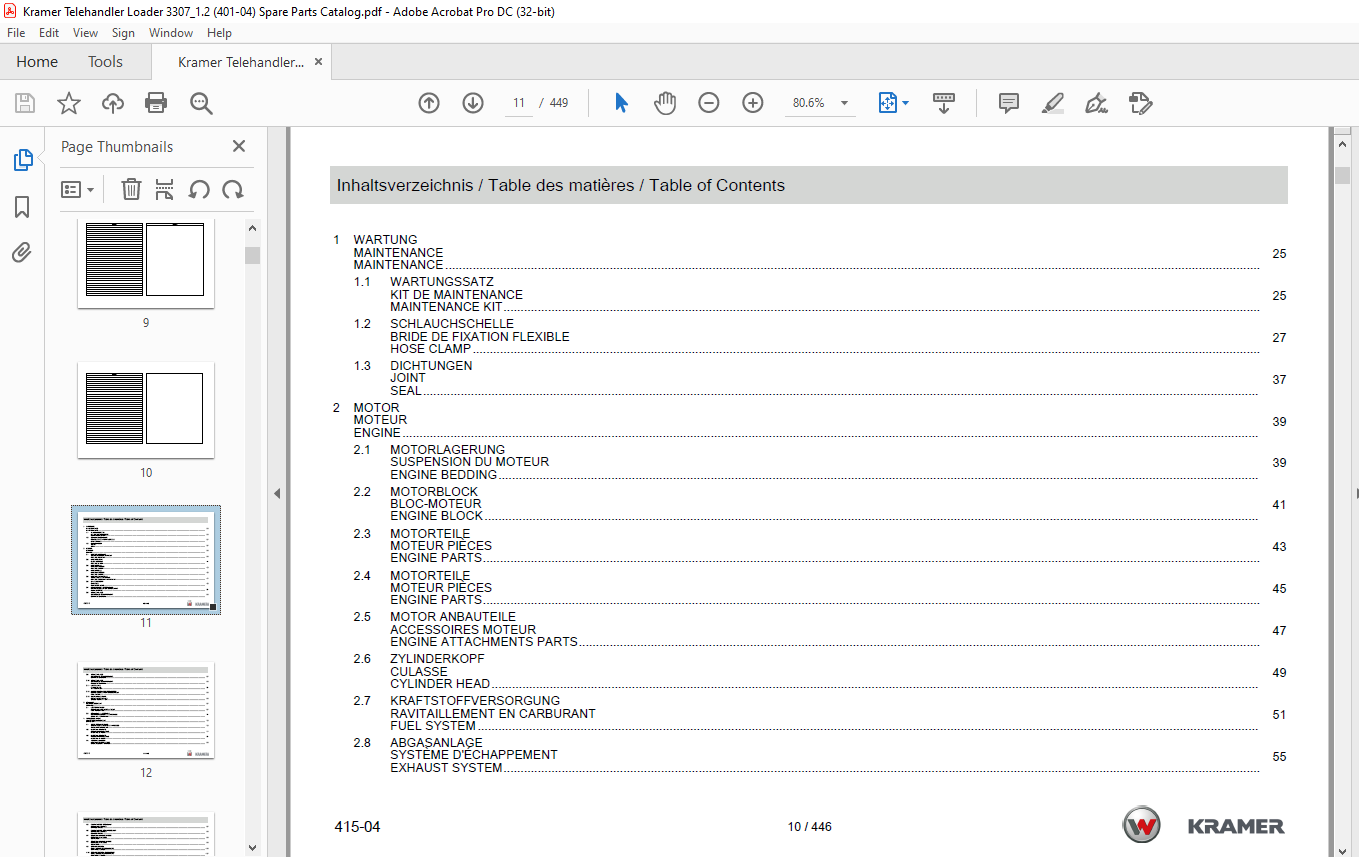This screenshot has height=857, width=1359.
Task: Select page 9 thumbnail
Action: click(x=146, y=264)
